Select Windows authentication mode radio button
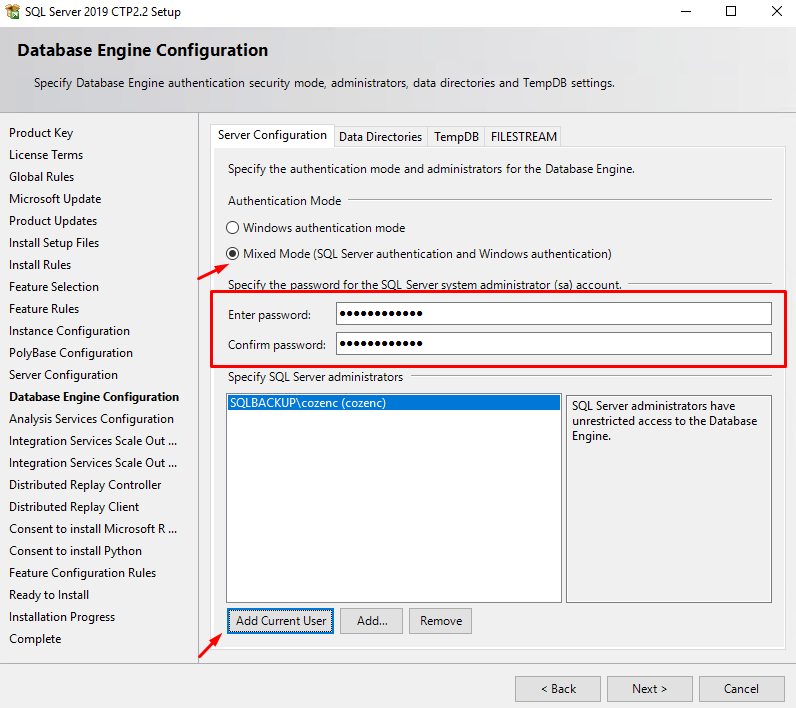 point(233,228)
